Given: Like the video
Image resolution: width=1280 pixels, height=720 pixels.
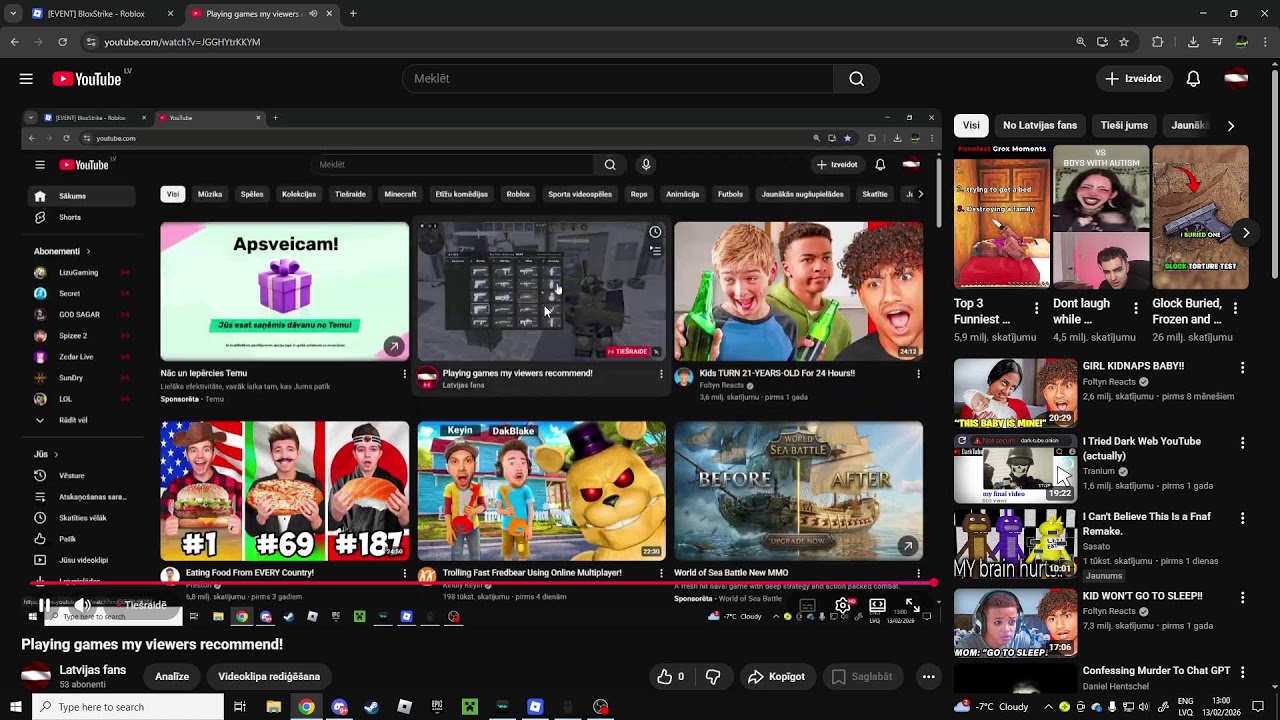Looking at the screenshot, I should (x=671, y=677).
